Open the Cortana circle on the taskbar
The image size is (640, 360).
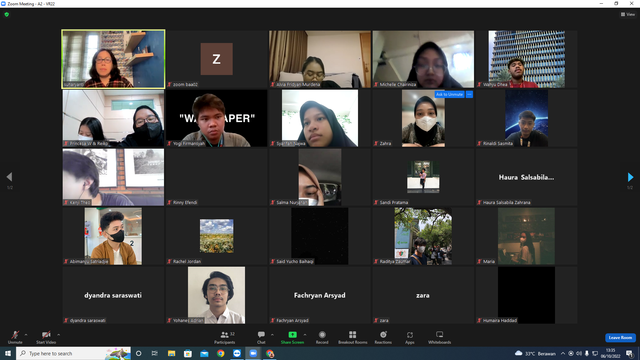pyautogui.click(x=138, y=353)
